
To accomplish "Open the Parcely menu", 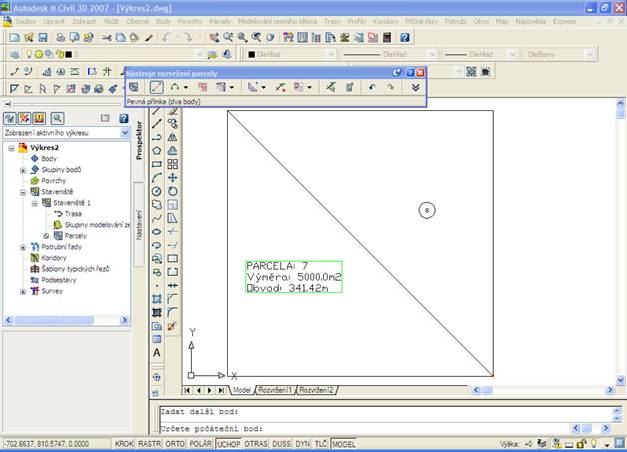I will 220,22.
